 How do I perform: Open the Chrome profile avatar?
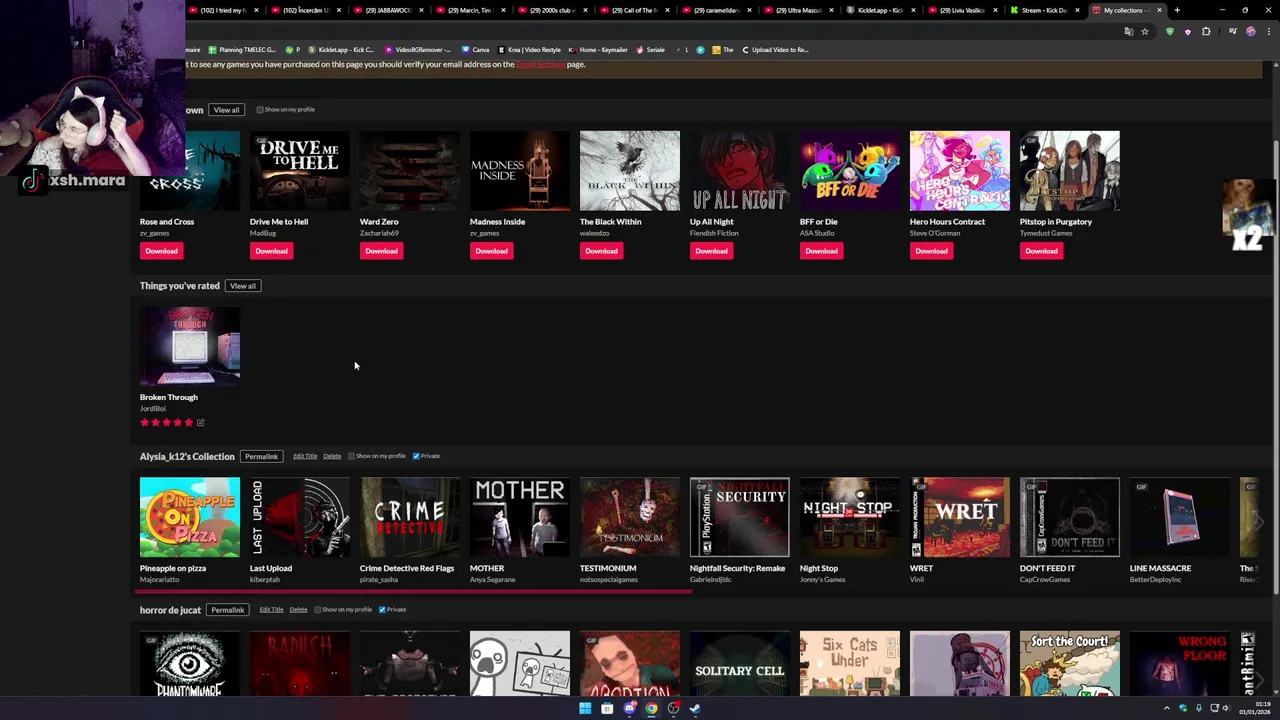[1250, 31]
